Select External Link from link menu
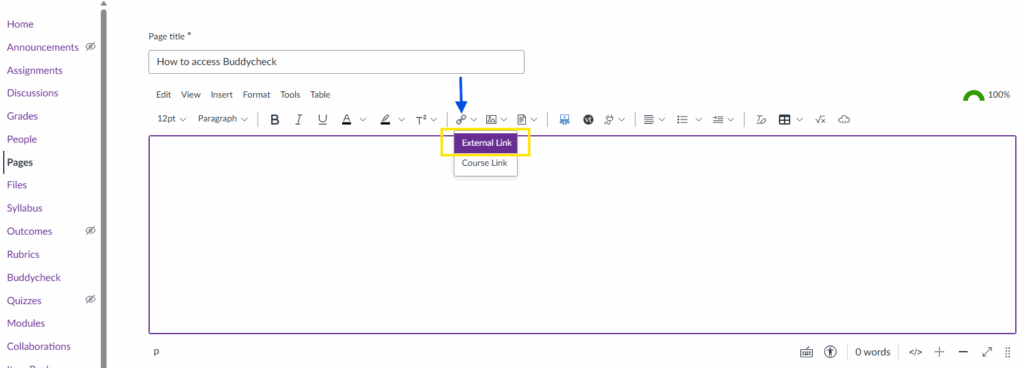This screenshot has width=1024, height=368. [486, 143]
